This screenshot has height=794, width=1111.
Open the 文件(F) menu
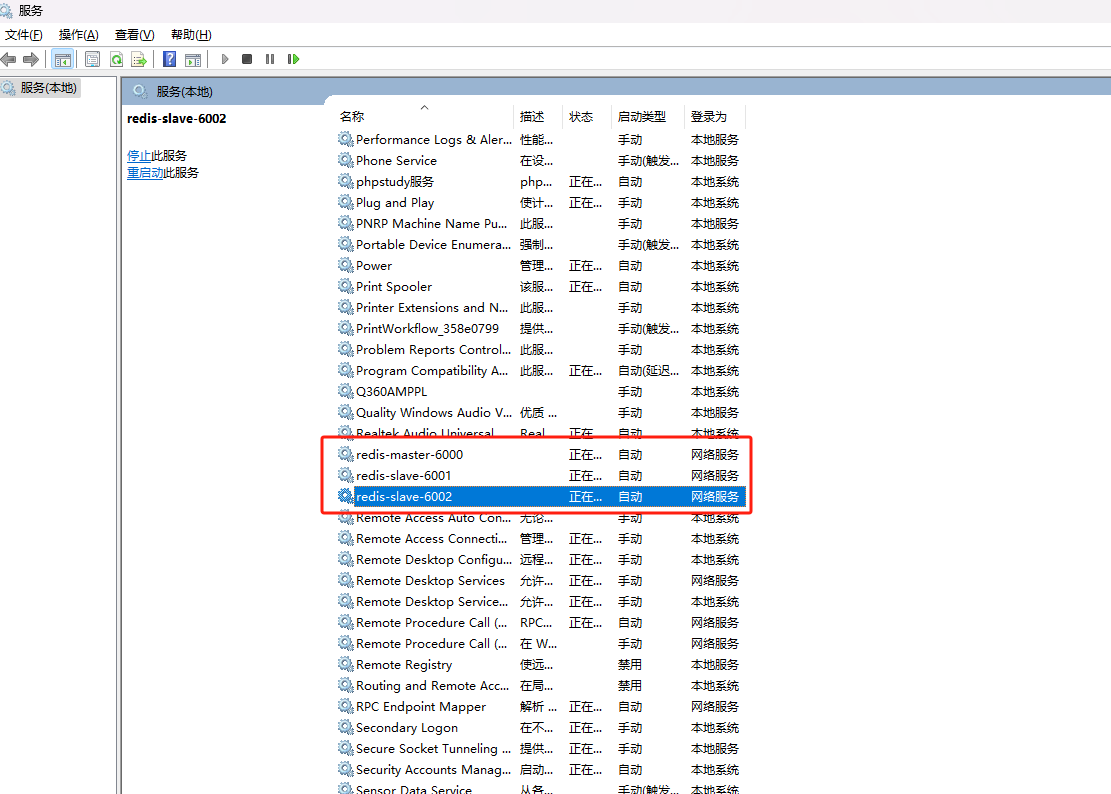point(23,35)
